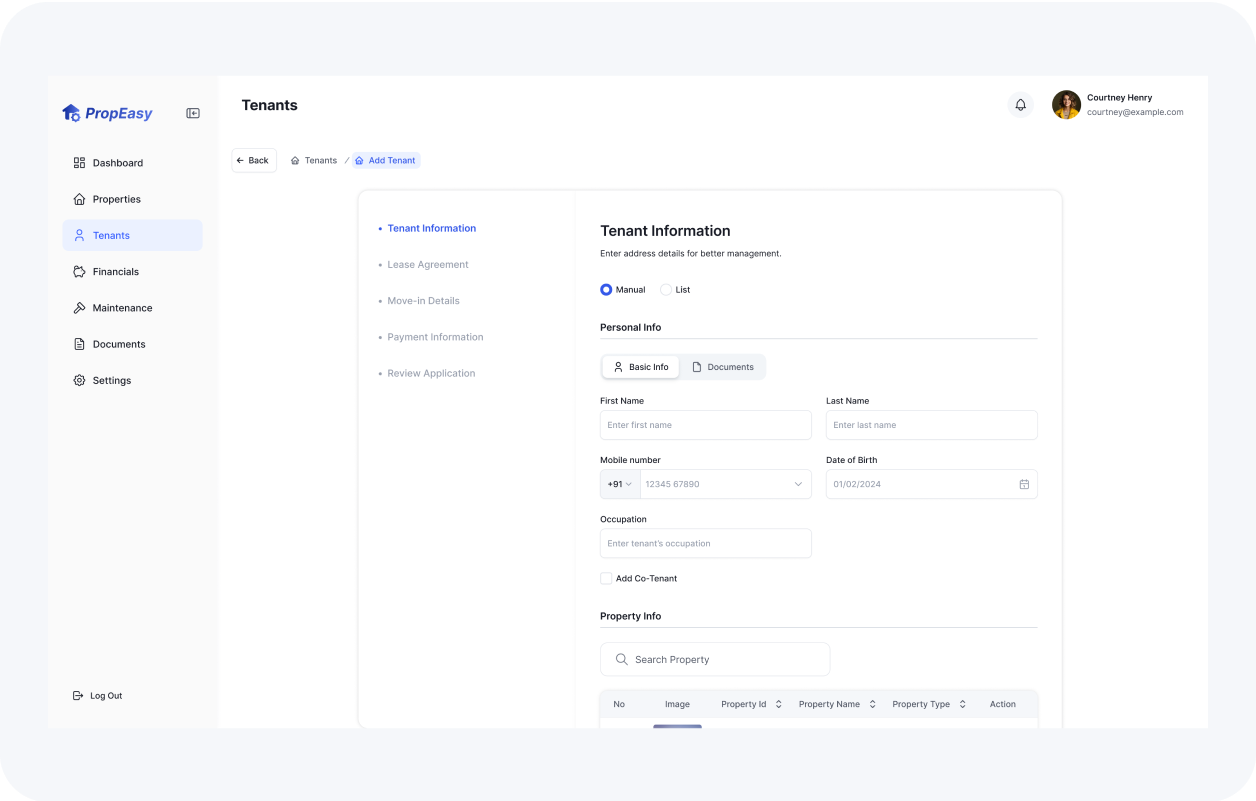Screen dimensions: 1256x801
Task: Select the Manual radio option
Action: pyautogui.click(x=606, y=290)
